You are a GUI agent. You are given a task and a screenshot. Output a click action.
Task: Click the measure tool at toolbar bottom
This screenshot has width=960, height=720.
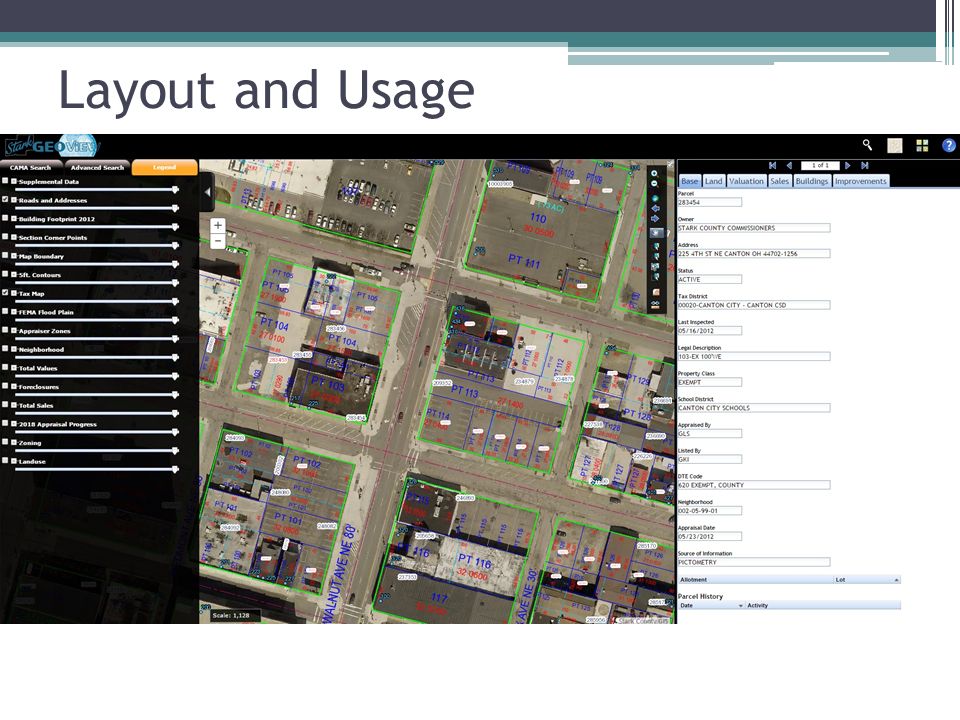(655, 305)
